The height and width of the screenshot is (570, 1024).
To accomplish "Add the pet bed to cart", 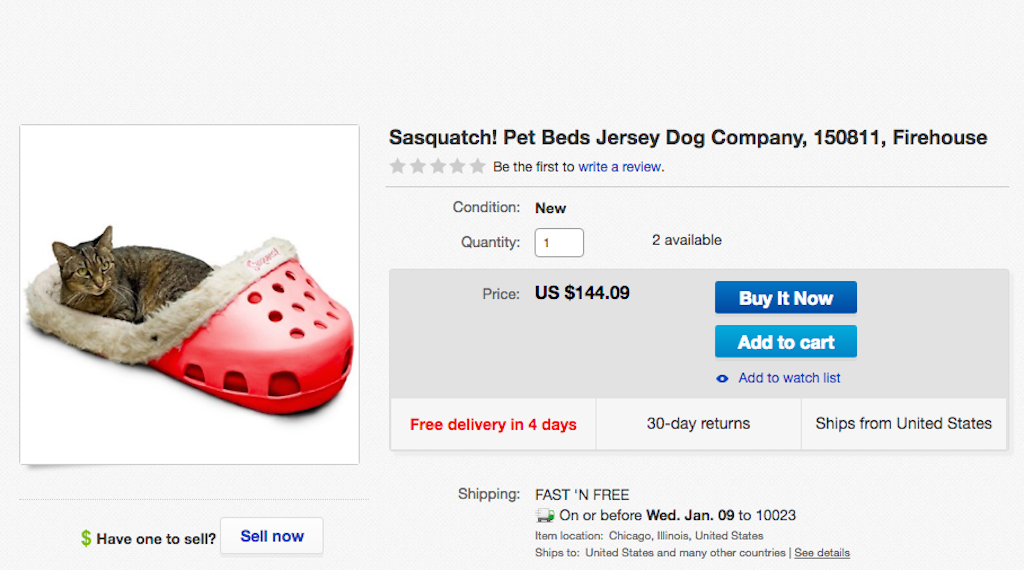I will (785, 342).
